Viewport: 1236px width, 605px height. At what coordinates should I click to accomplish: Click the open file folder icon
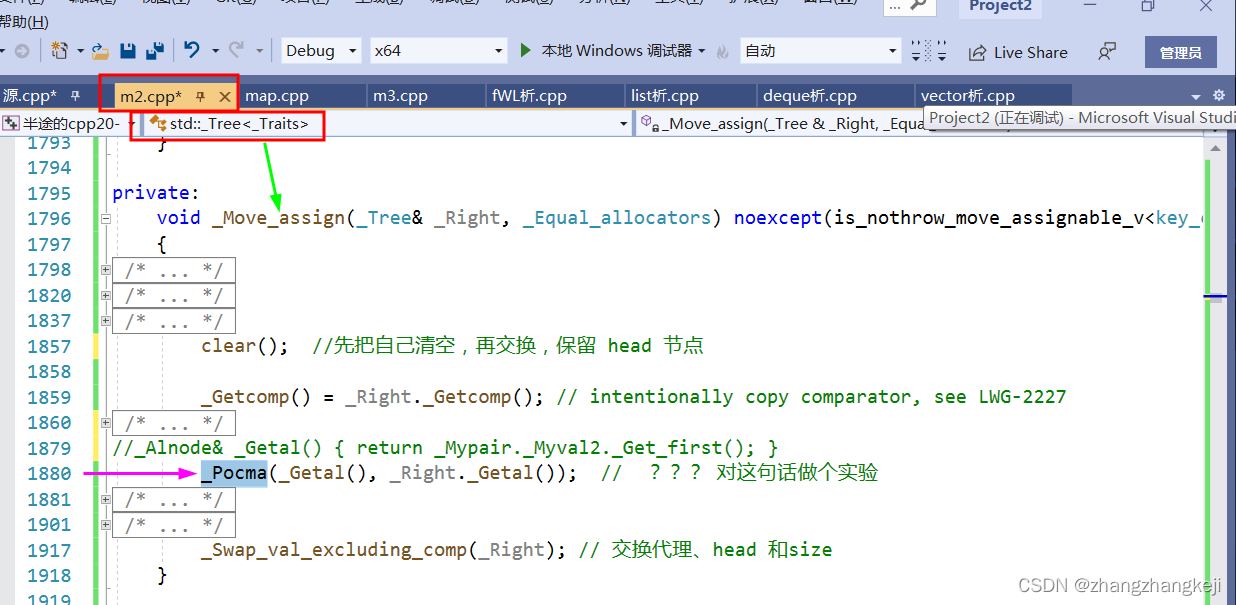tap(100, 50)
